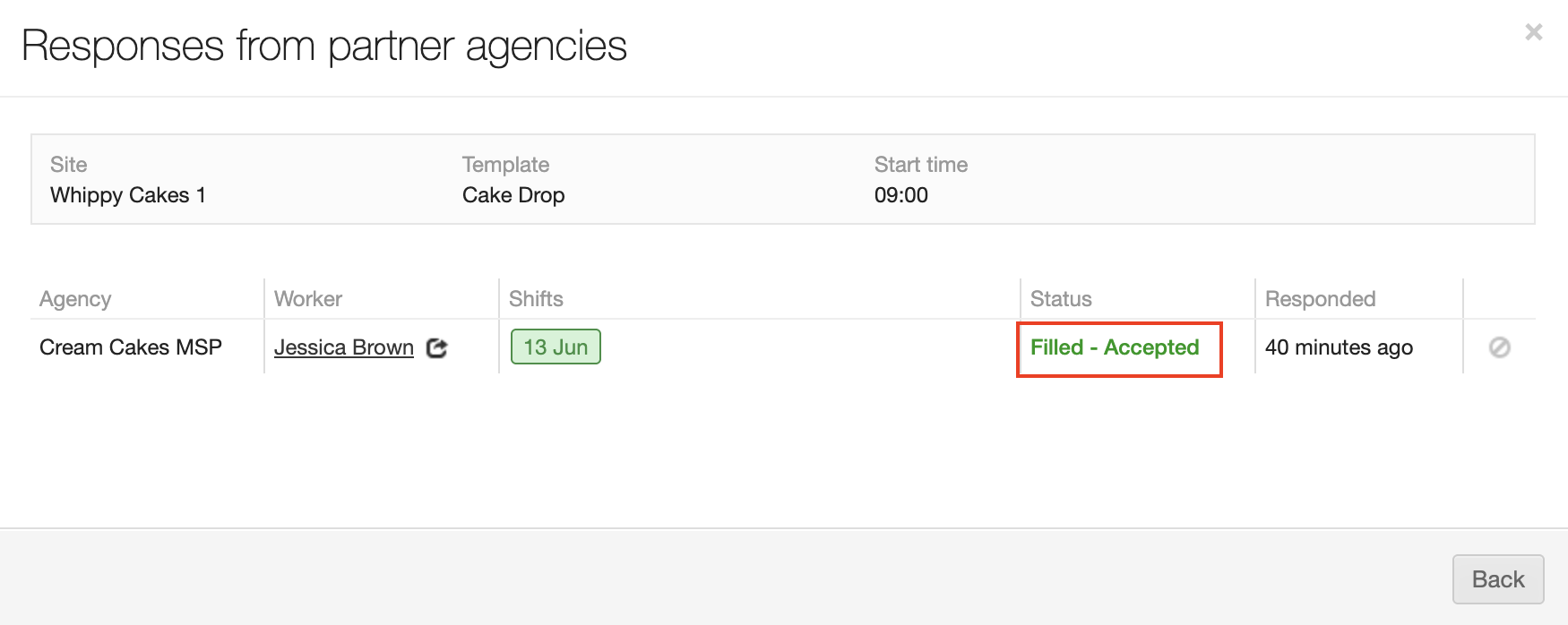The height and width of the screenshot is (625, 1568).
Task: Open Jessica Brown's worker profile link
Action: 343,347
